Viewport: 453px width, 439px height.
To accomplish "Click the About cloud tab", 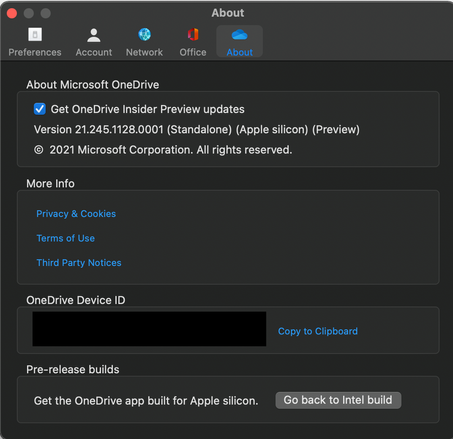I will (x=239, y=42).
